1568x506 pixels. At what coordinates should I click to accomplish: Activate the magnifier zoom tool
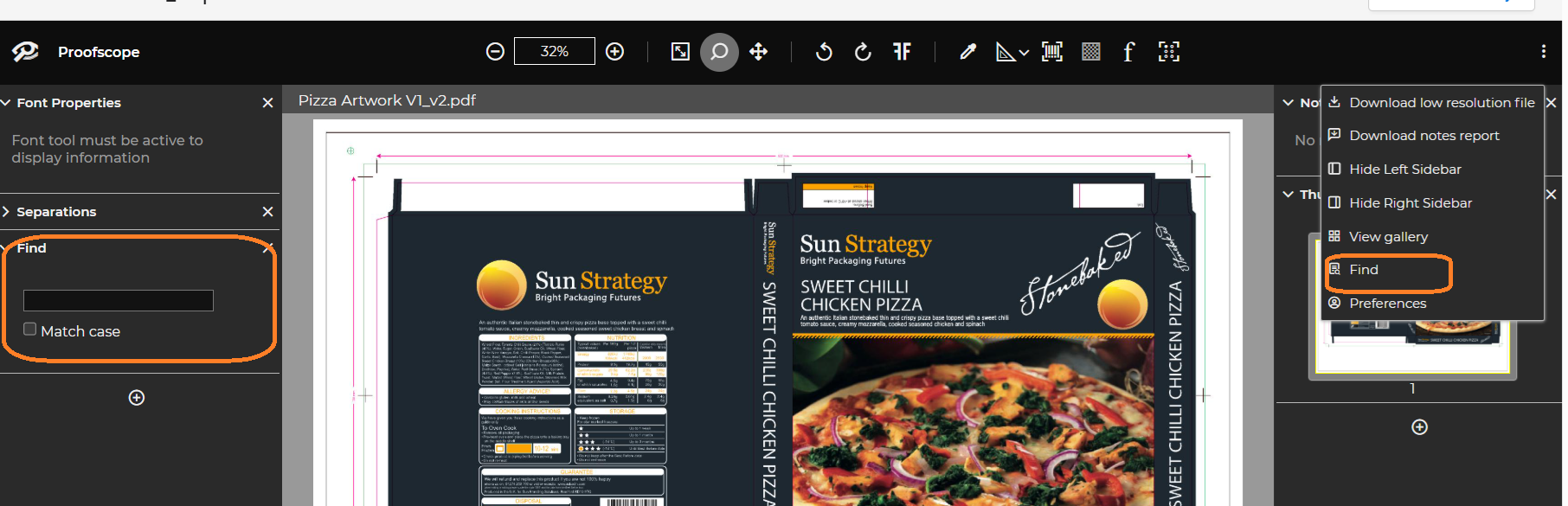(x=719, y=52)
